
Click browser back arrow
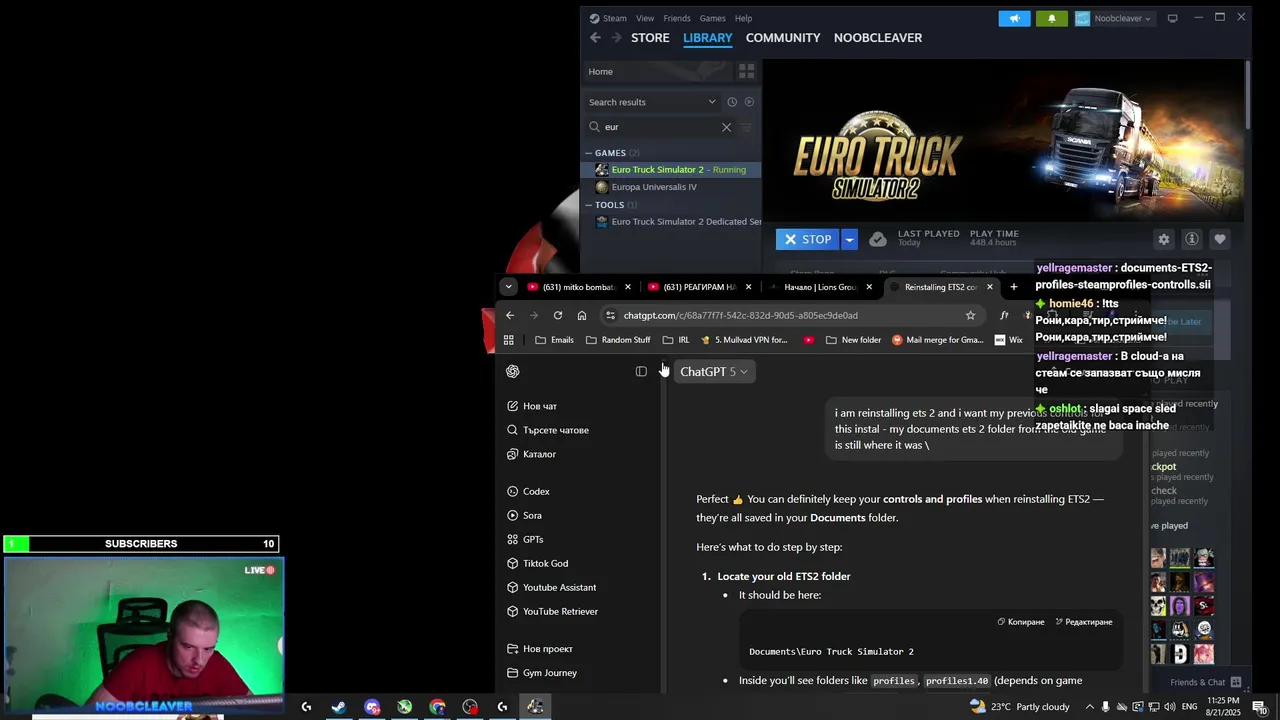tap(509, 315)
